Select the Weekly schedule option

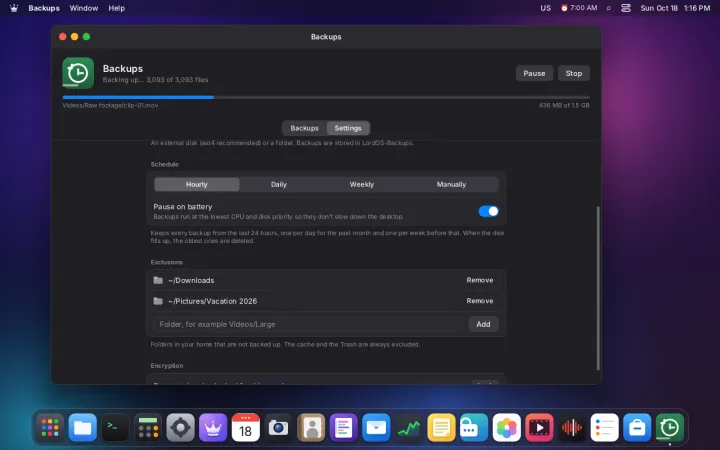click(362, 184)
